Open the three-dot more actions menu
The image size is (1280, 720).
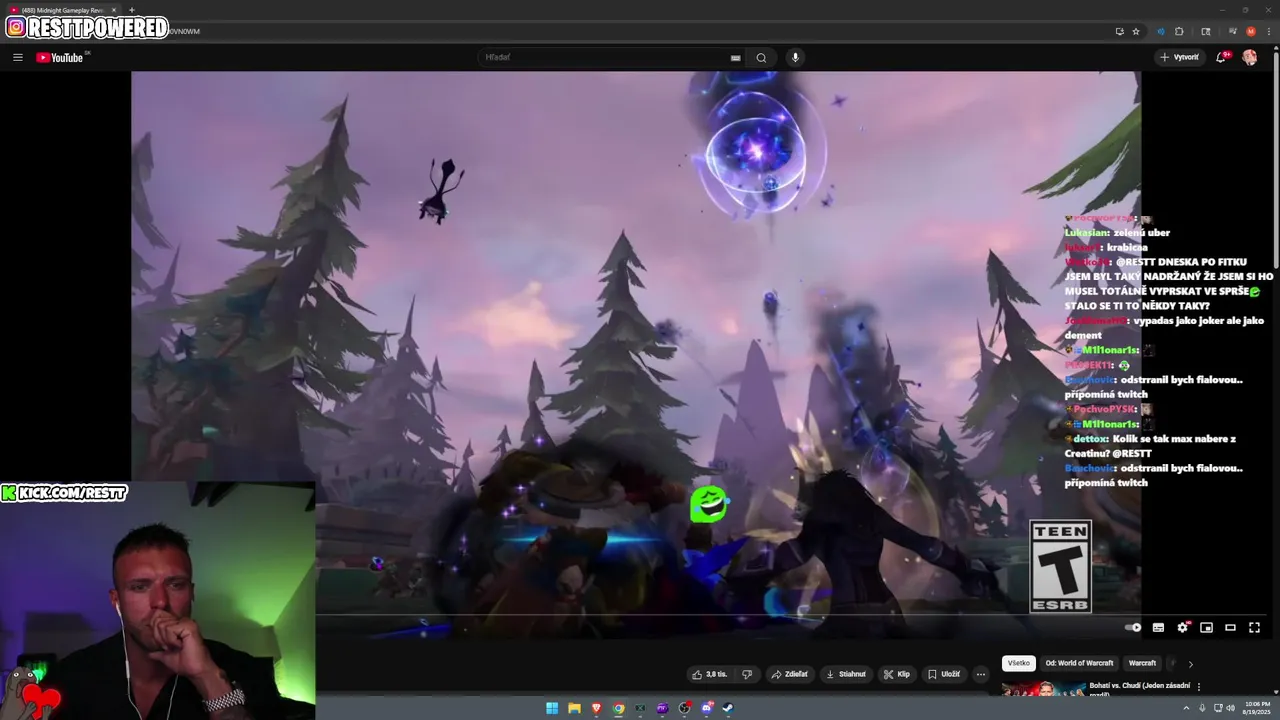tap(981, 674)
